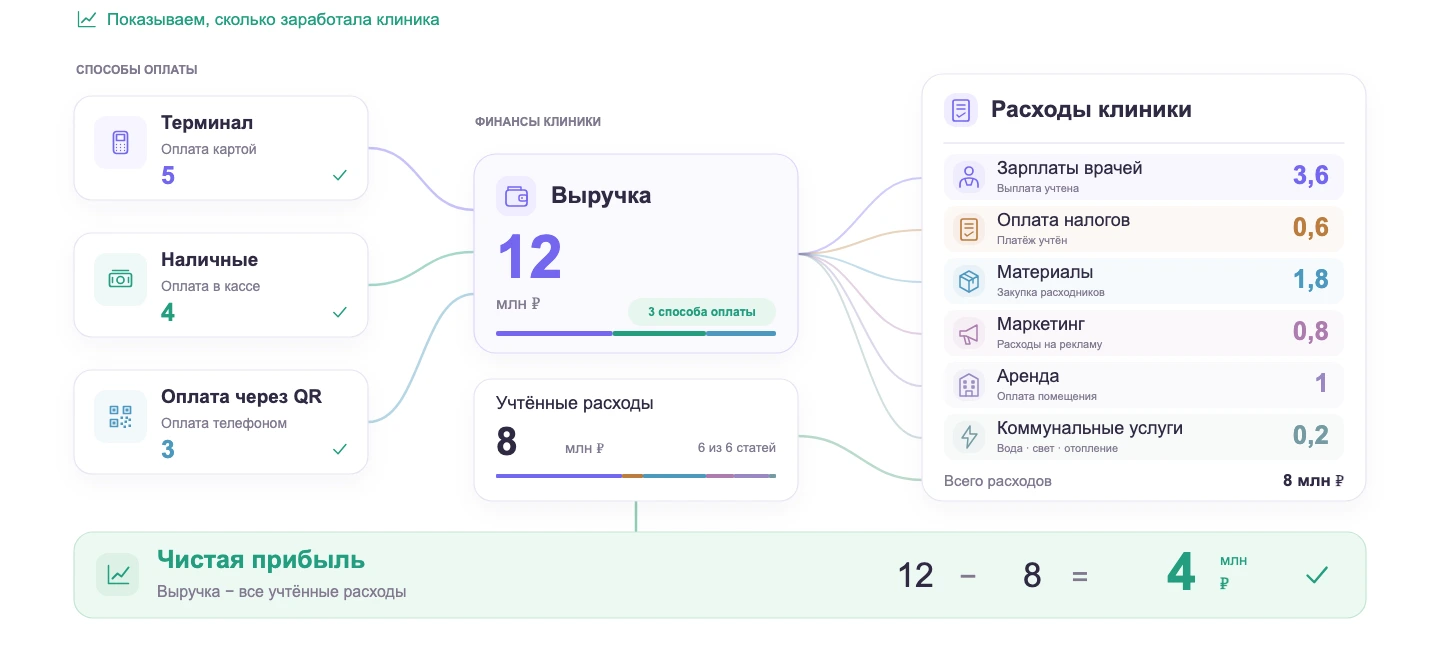Click the checkmark in the Чистая прибыль bar

coord(1317,575)
